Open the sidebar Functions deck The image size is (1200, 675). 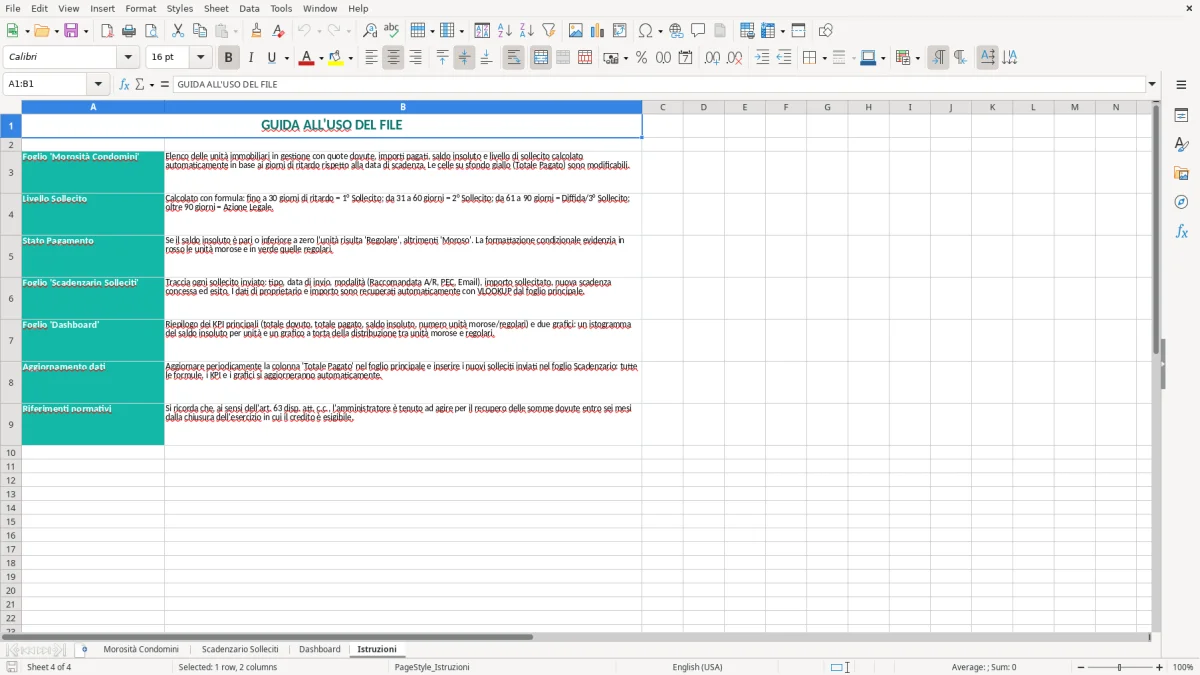coord(1181,232)
